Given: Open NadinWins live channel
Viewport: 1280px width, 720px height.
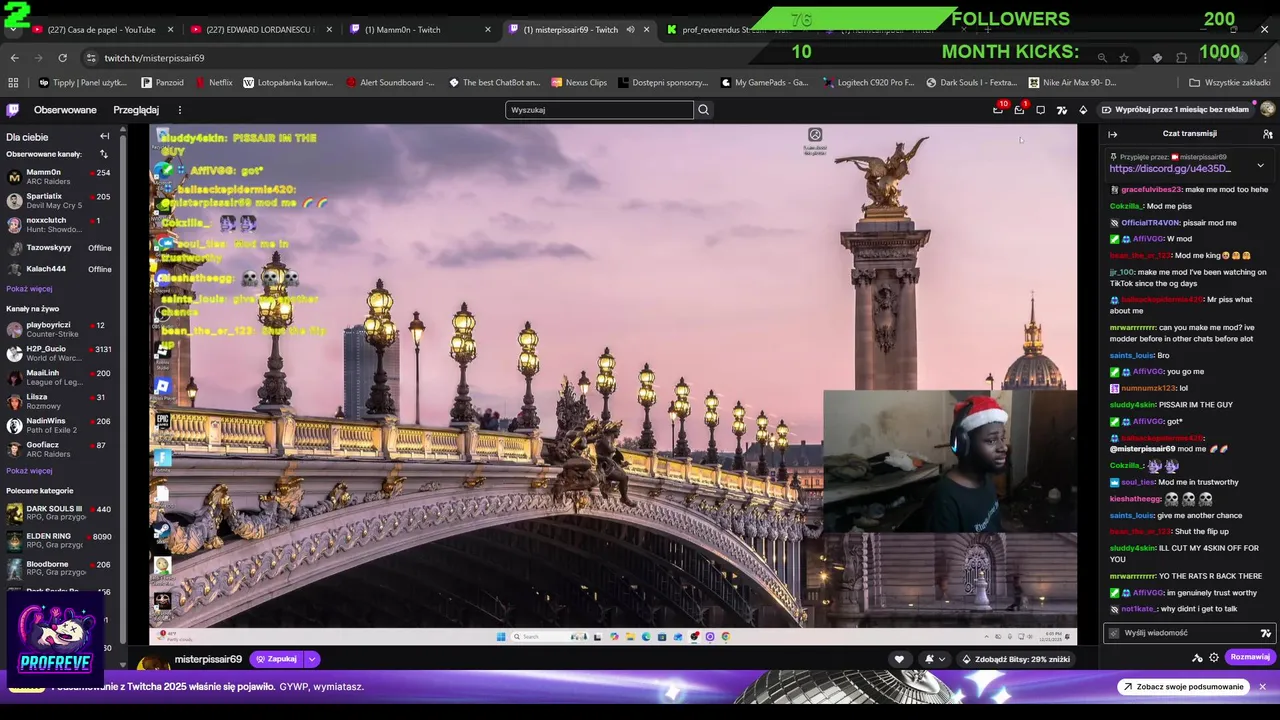Looking at the screenshot, I should [x=59, y=425].
